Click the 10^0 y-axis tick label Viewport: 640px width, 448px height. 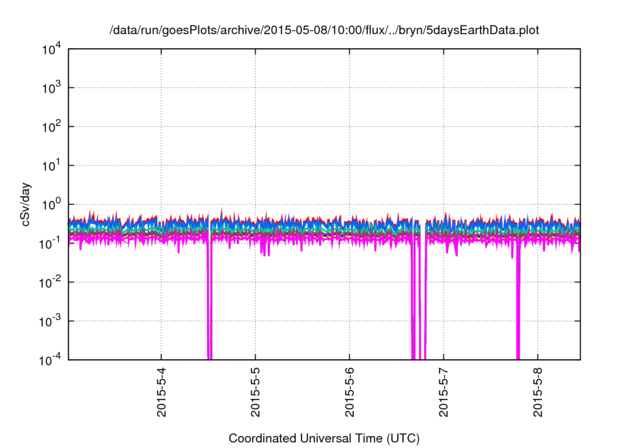pyautogui.click(x=51, y=204)
